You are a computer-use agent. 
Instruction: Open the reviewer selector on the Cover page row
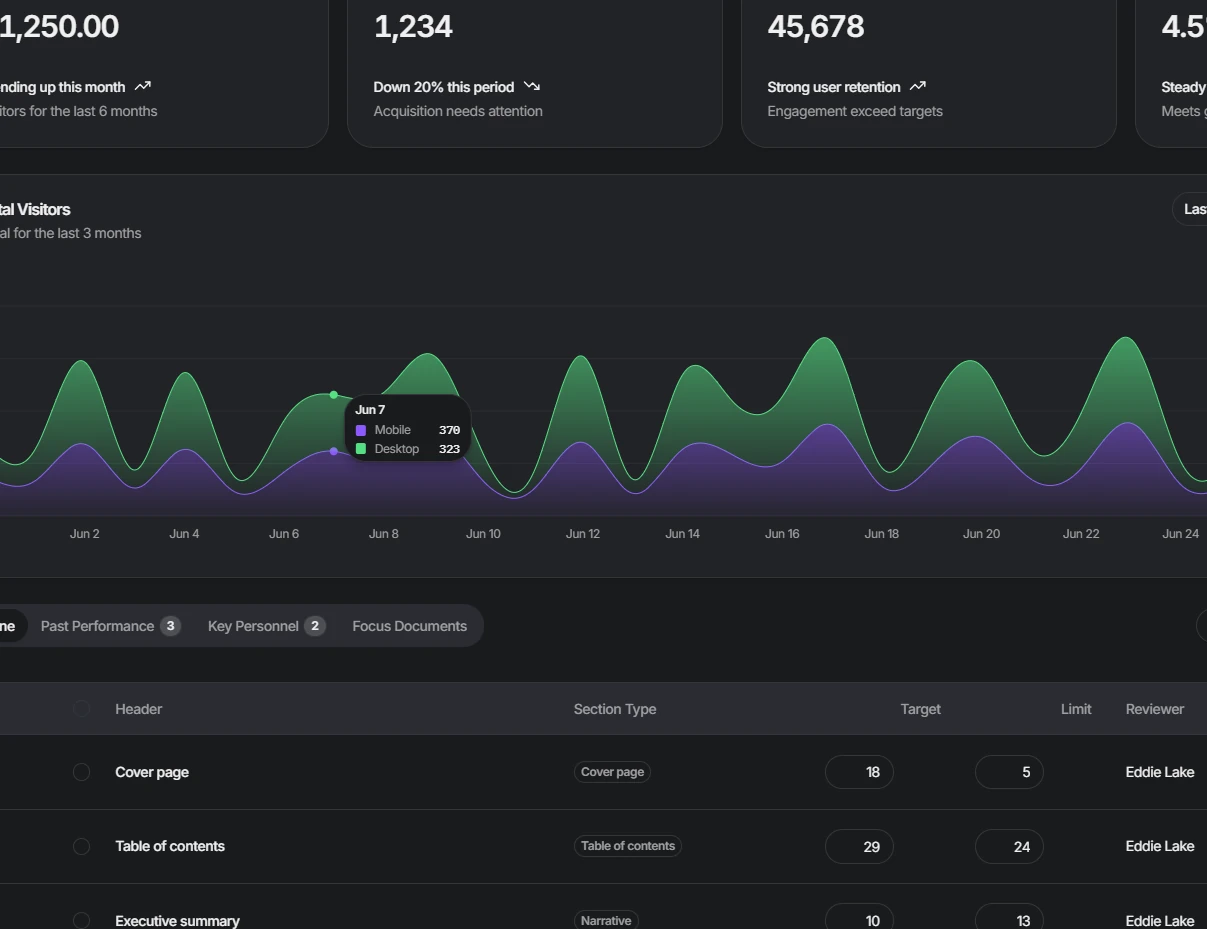point(1160,771)
